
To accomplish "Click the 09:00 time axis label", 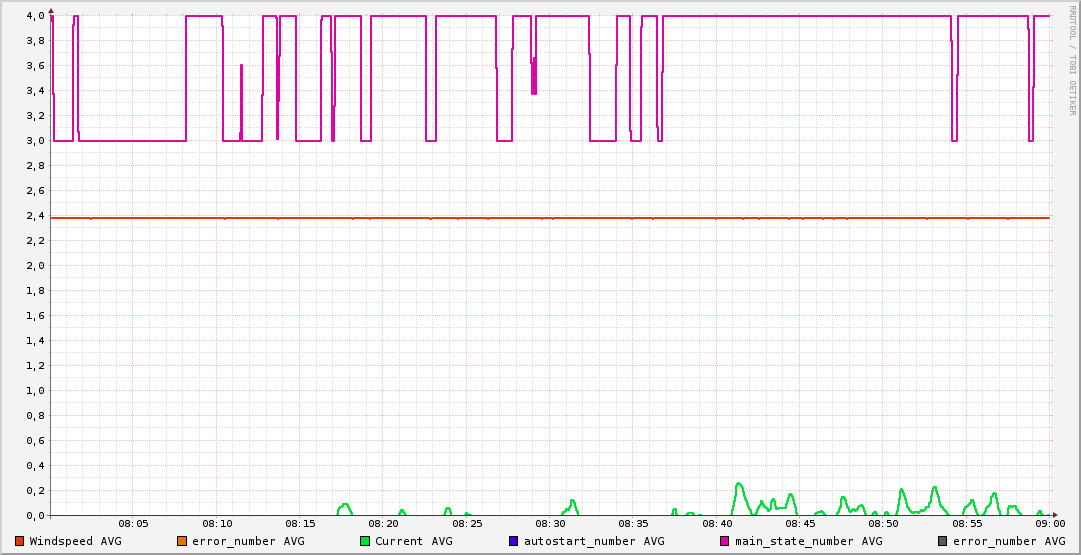I will point(1050,524).
